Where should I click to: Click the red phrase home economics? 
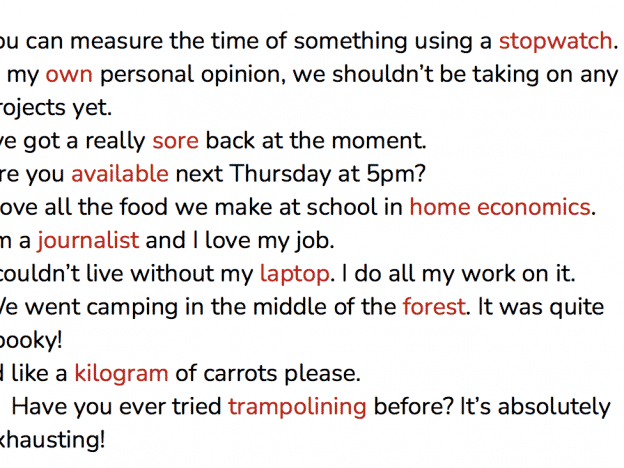coord(500,207)
